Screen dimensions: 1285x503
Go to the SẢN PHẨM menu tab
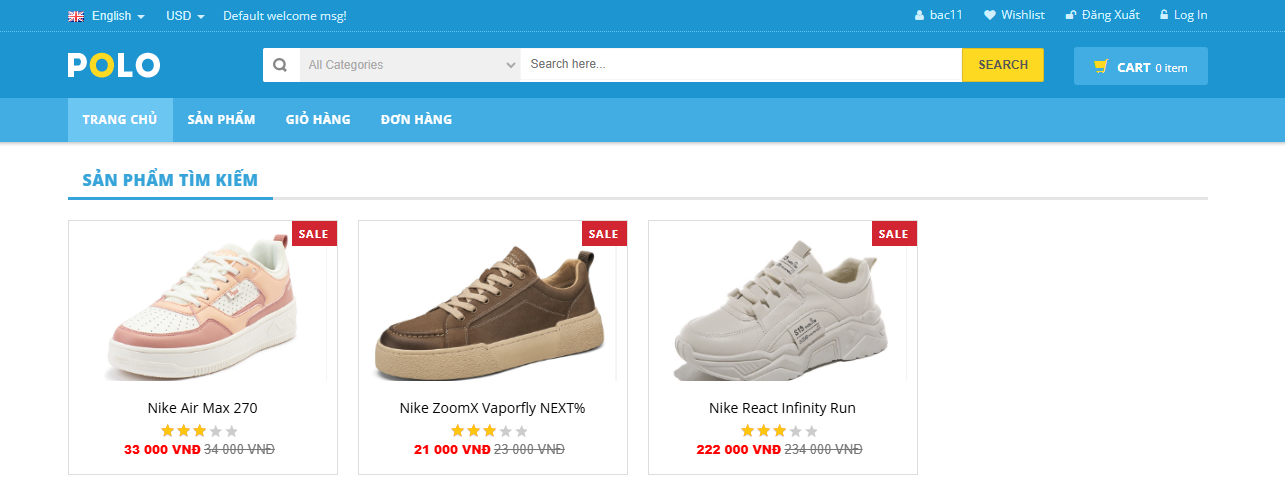click(221, 120)
